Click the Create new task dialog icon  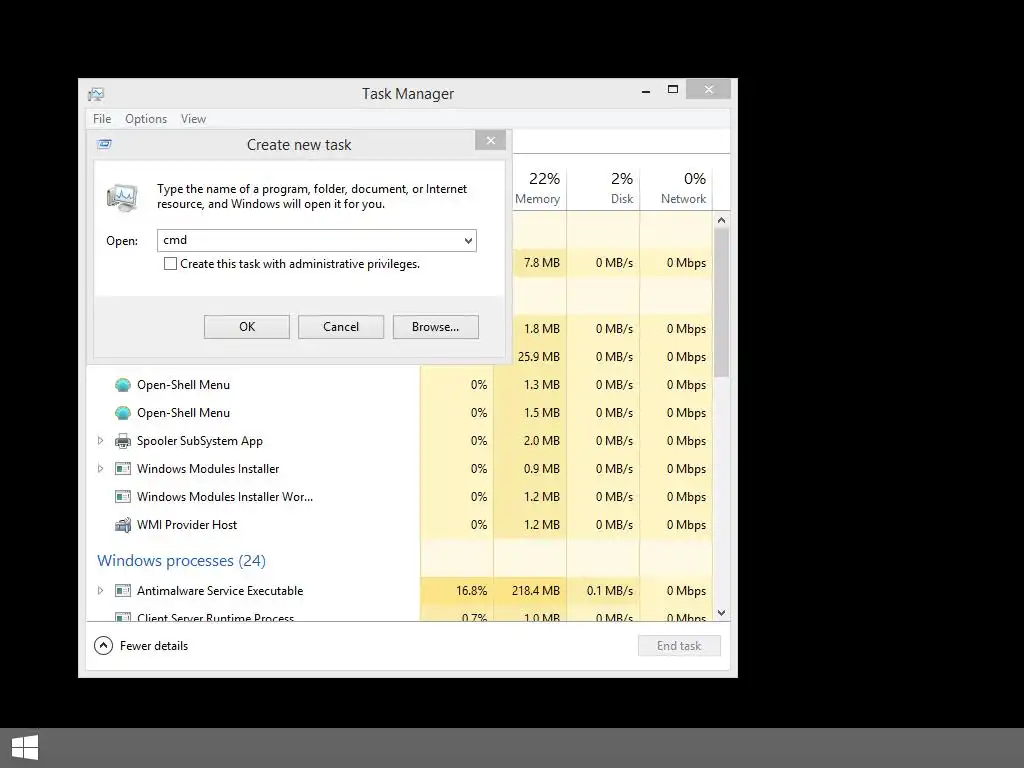104,144
